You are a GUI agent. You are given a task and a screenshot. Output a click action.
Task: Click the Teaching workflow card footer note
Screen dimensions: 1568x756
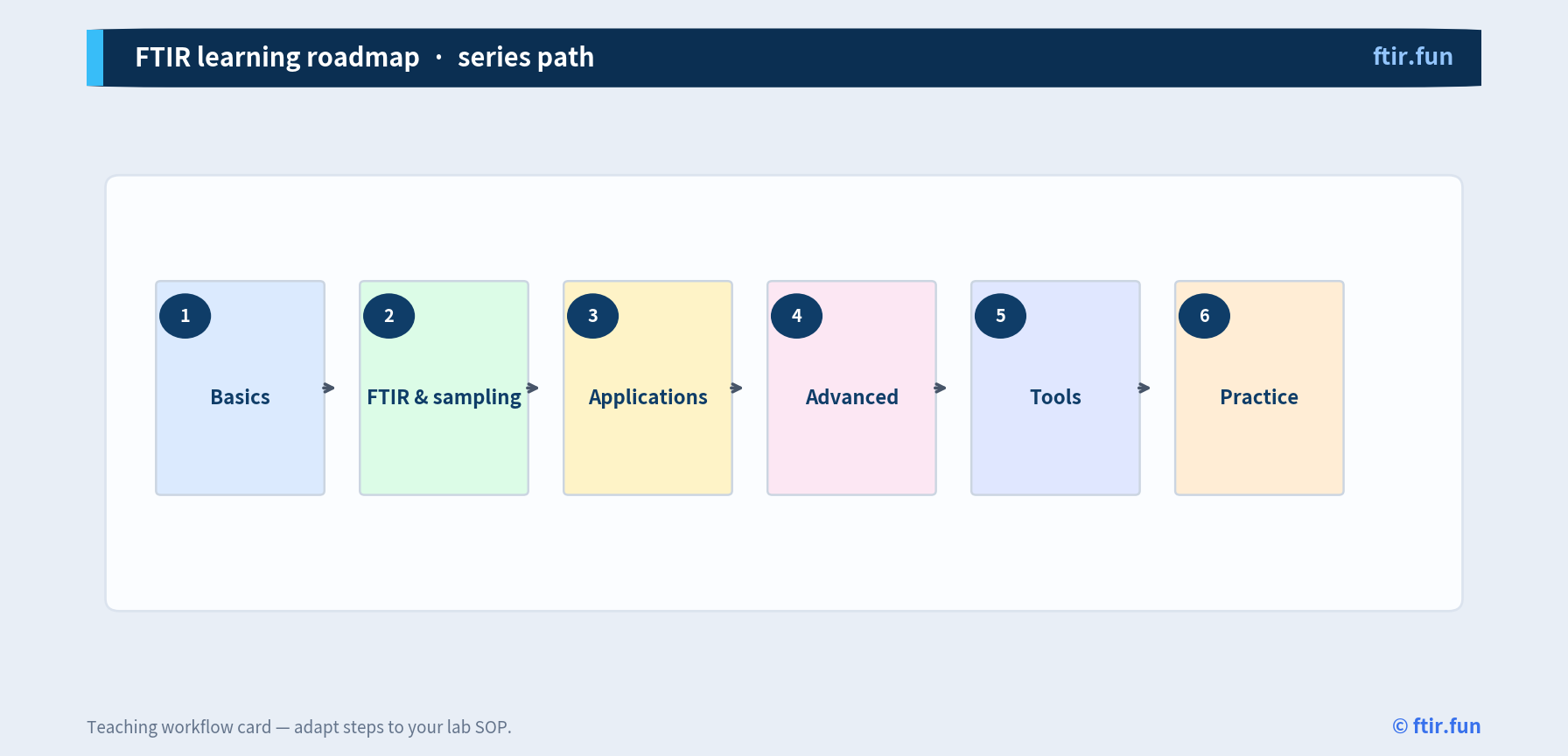coord(299,727)
